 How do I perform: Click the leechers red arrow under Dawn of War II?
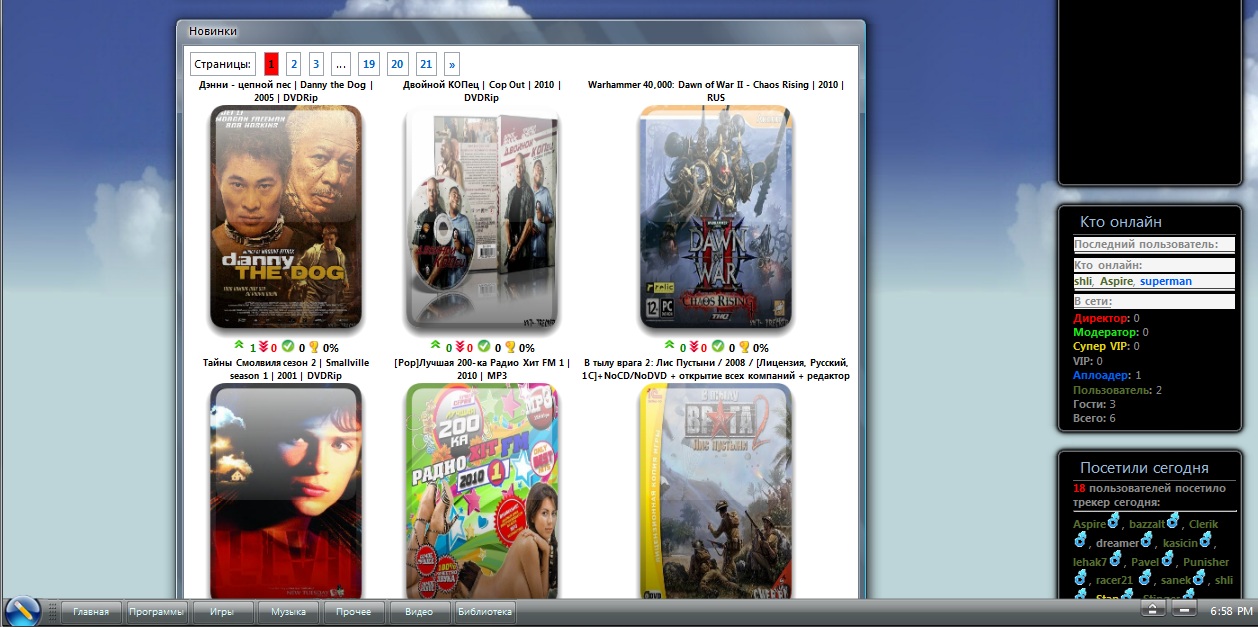pos(694,346)
